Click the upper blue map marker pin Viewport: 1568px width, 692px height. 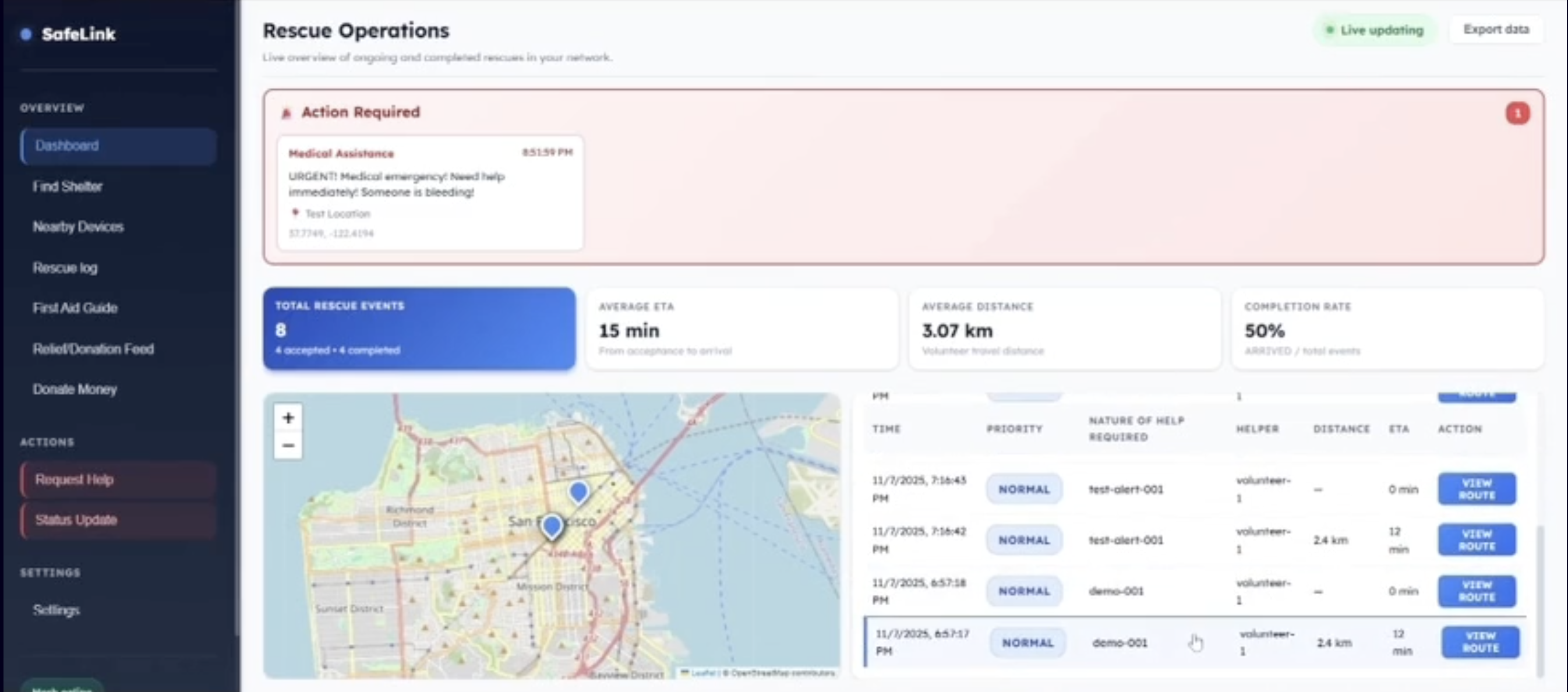pos(578,491)
